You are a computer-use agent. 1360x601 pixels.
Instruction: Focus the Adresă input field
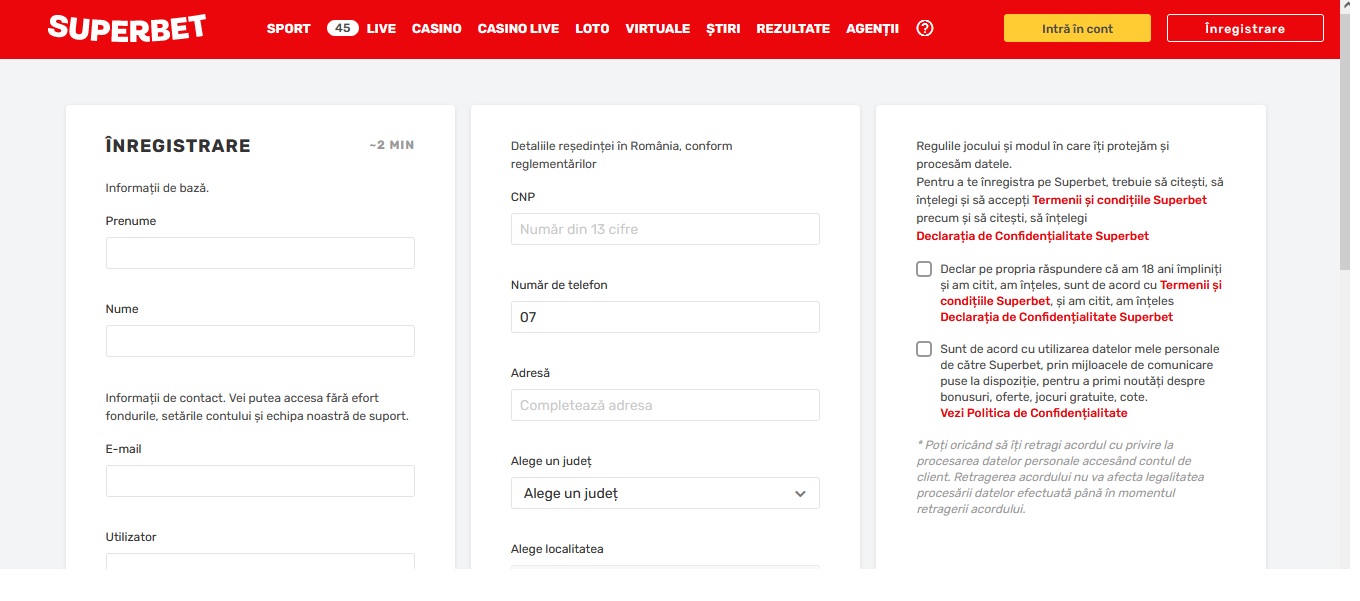pyautogui.click(x=665, y=405)
